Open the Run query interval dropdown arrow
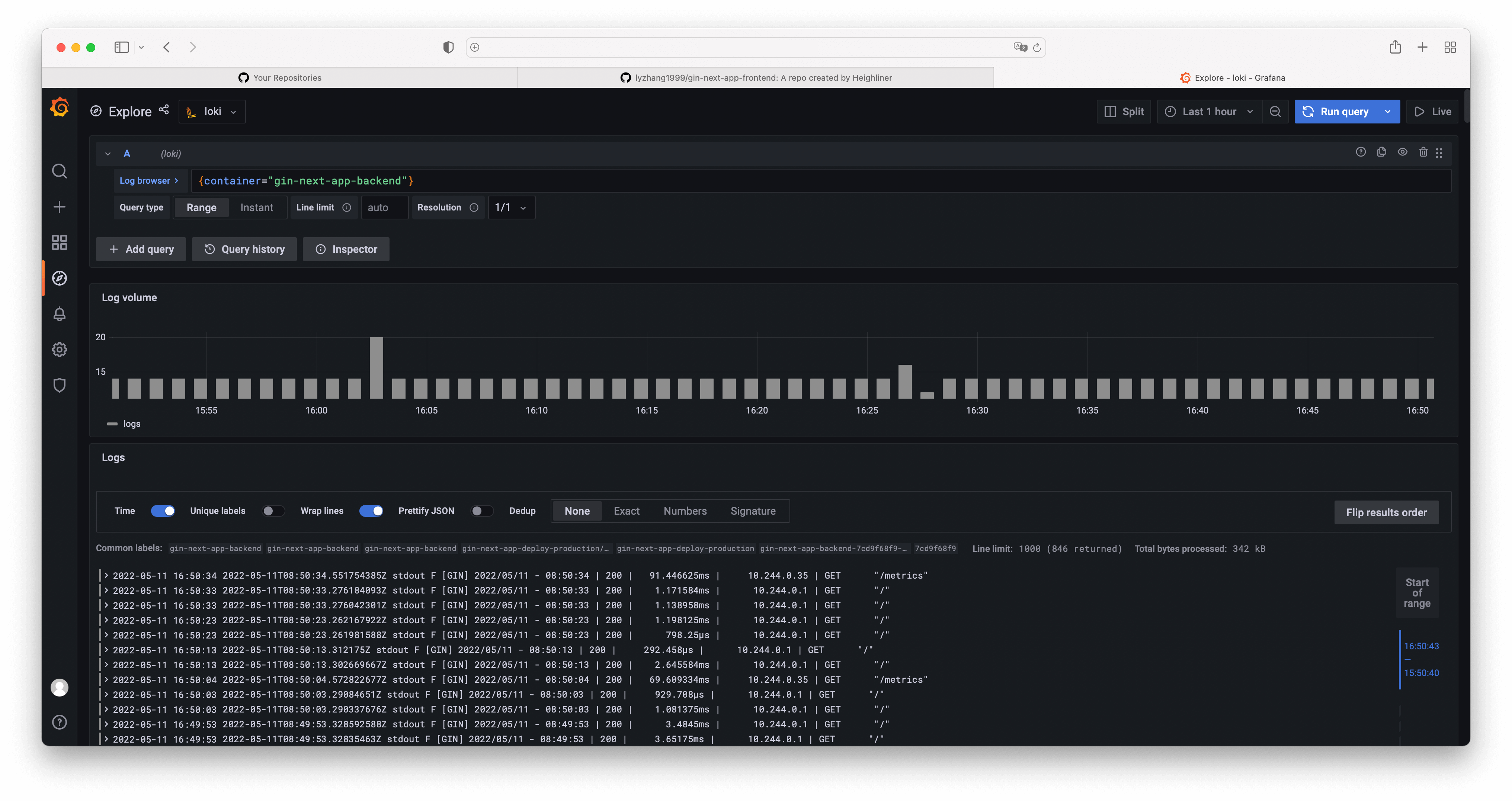Screen dimensions: 1512x801 [x=1388, y=112]
